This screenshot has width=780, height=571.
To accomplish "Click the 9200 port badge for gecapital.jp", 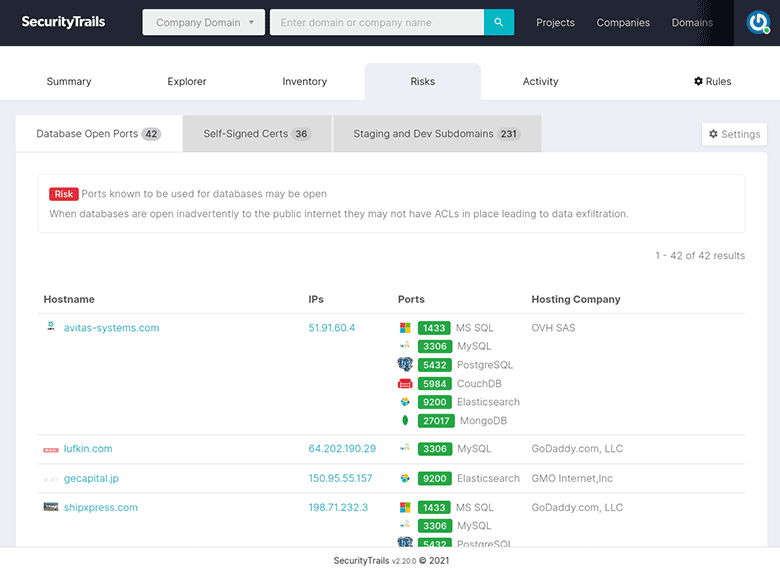I will (x=434, y=478).
